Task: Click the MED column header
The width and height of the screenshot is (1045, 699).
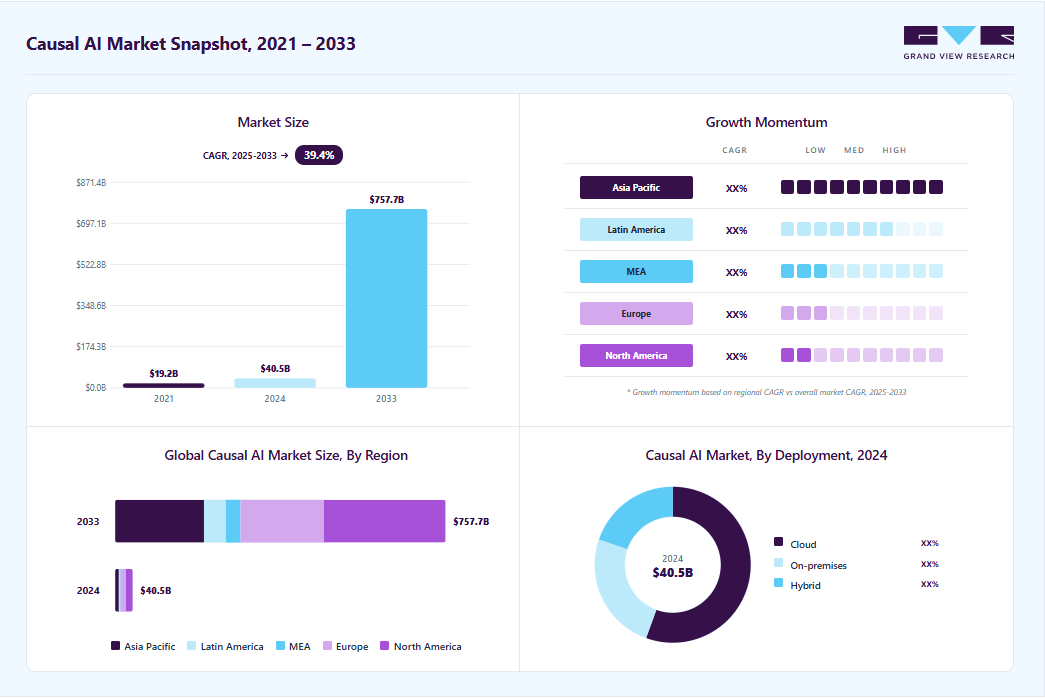Action: pos(854,151)
